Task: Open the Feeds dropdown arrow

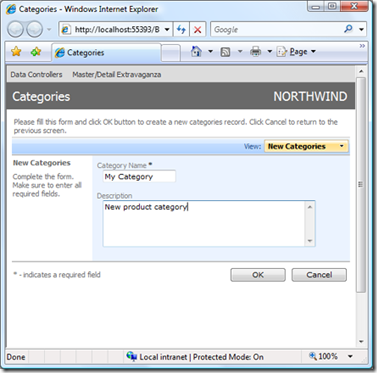Action: point(240,52)
